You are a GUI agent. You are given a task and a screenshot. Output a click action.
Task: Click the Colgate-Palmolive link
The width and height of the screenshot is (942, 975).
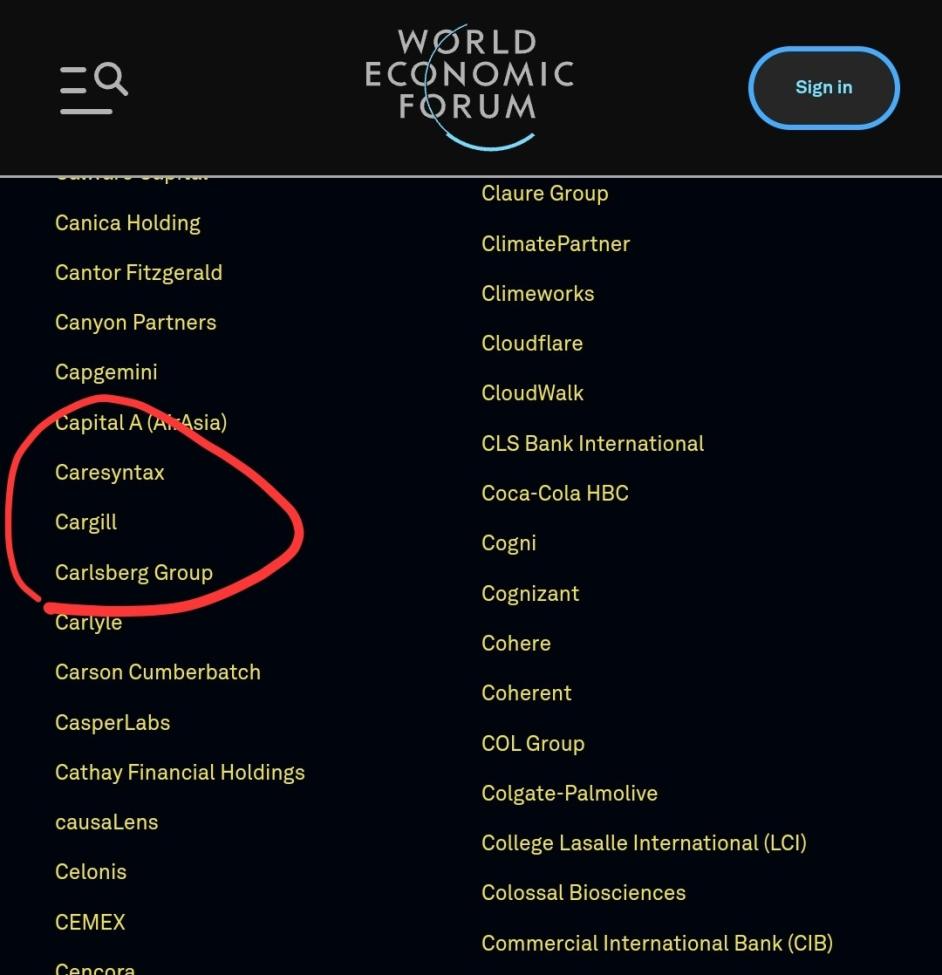point(570,793)
